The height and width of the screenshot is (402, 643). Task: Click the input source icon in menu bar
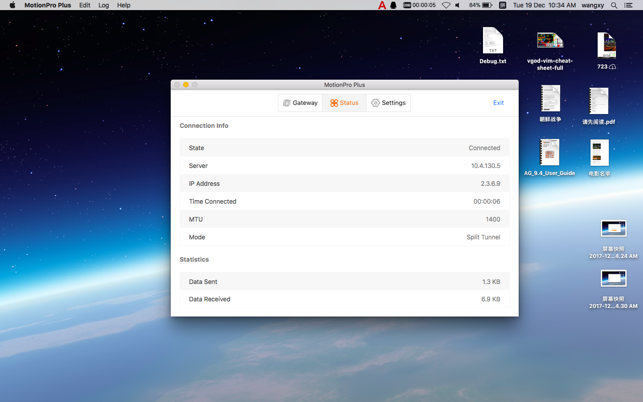(502, 5)
